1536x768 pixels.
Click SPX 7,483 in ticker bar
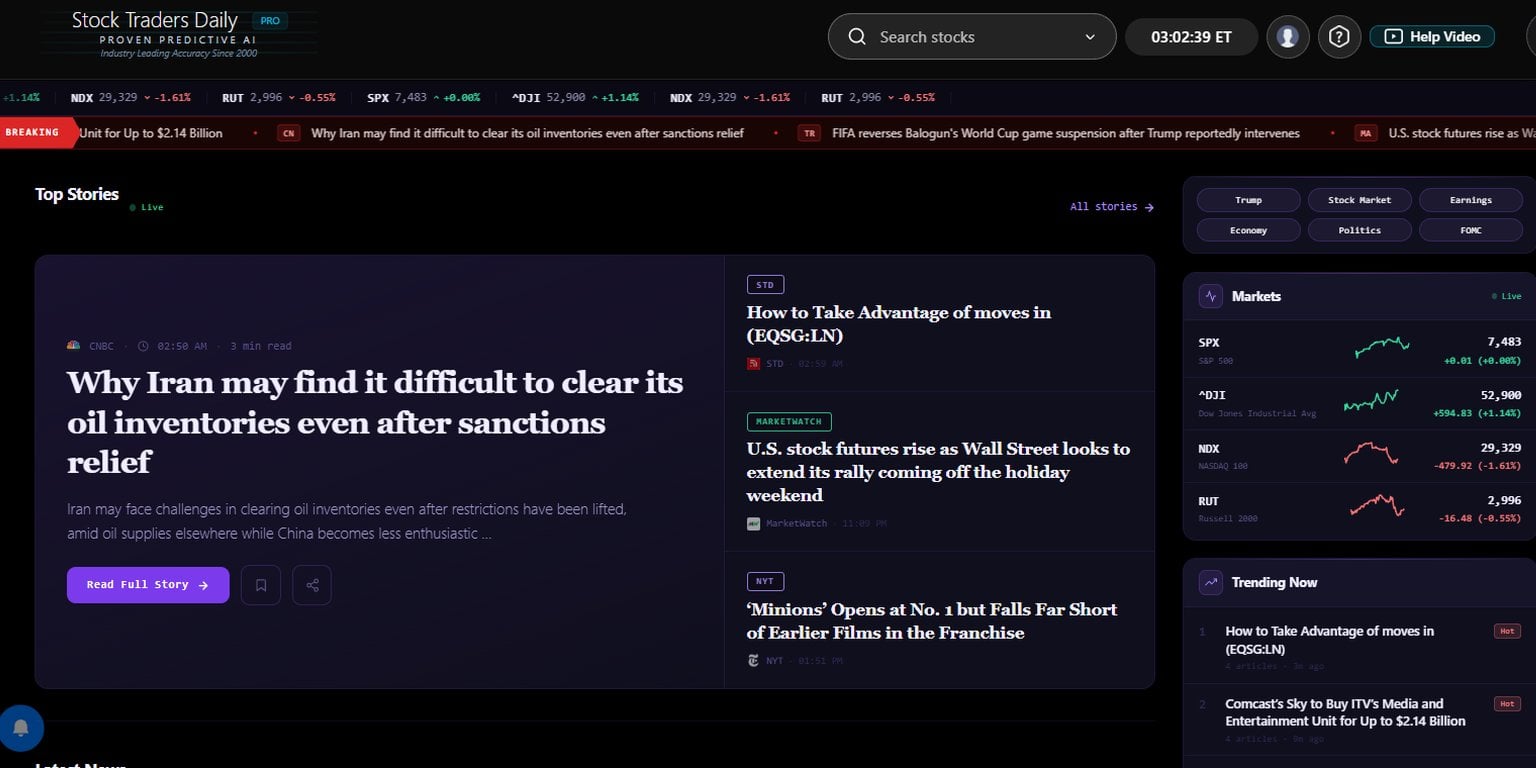[x=423, y=98]
